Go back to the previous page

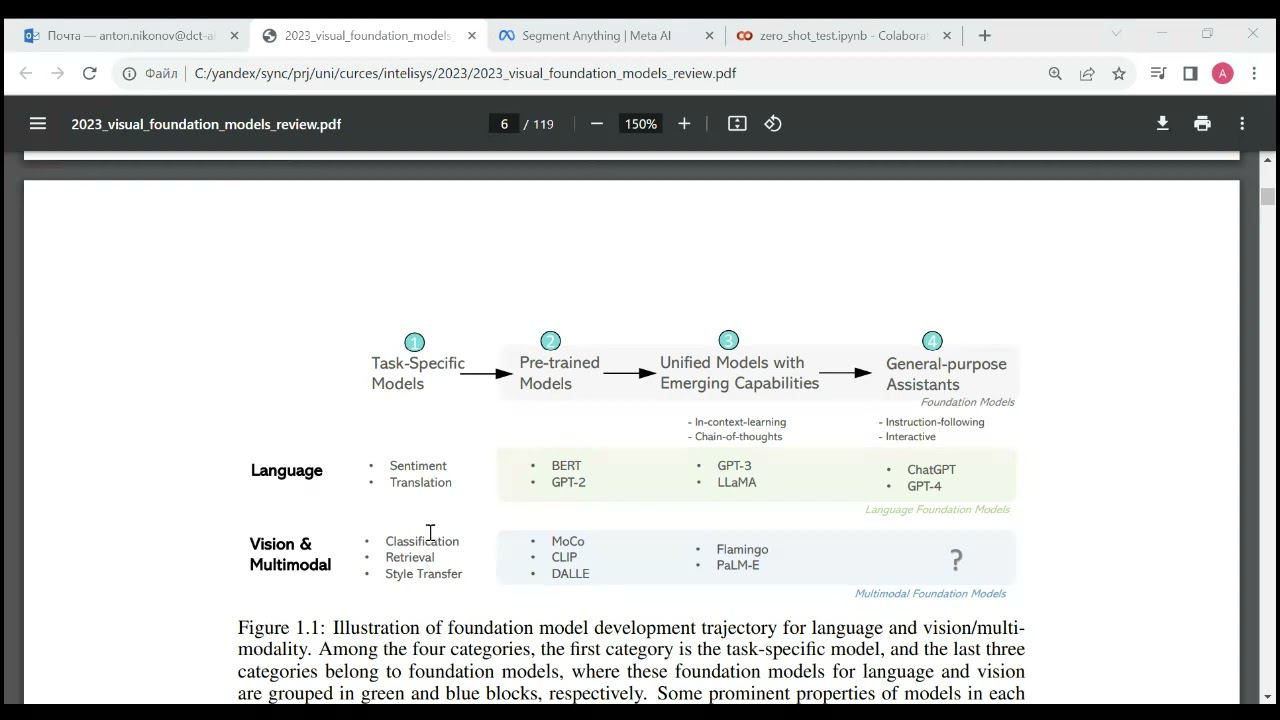[26, 73]
